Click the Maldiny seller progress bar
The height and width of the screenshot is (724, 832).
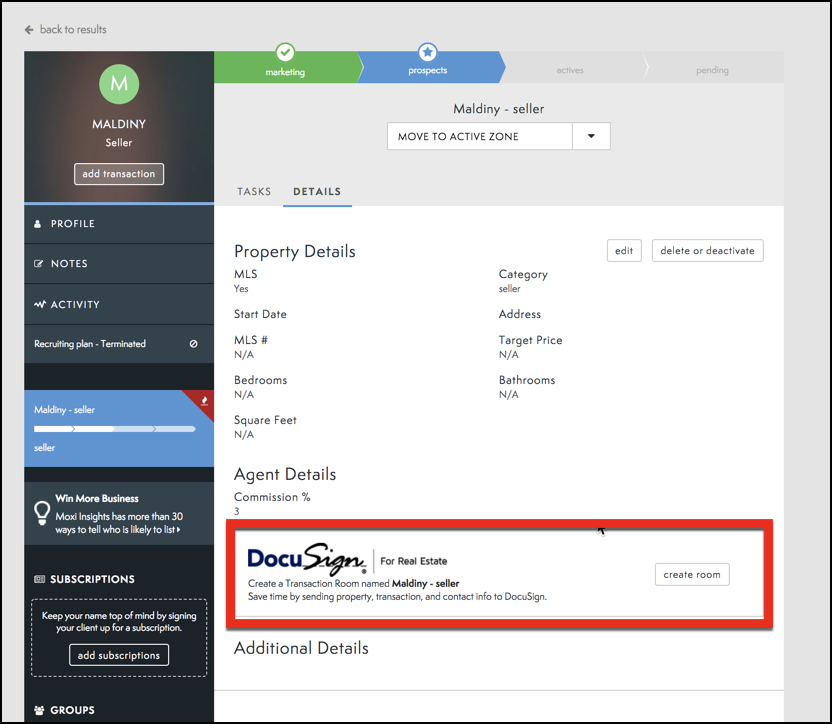click(114, 429)
